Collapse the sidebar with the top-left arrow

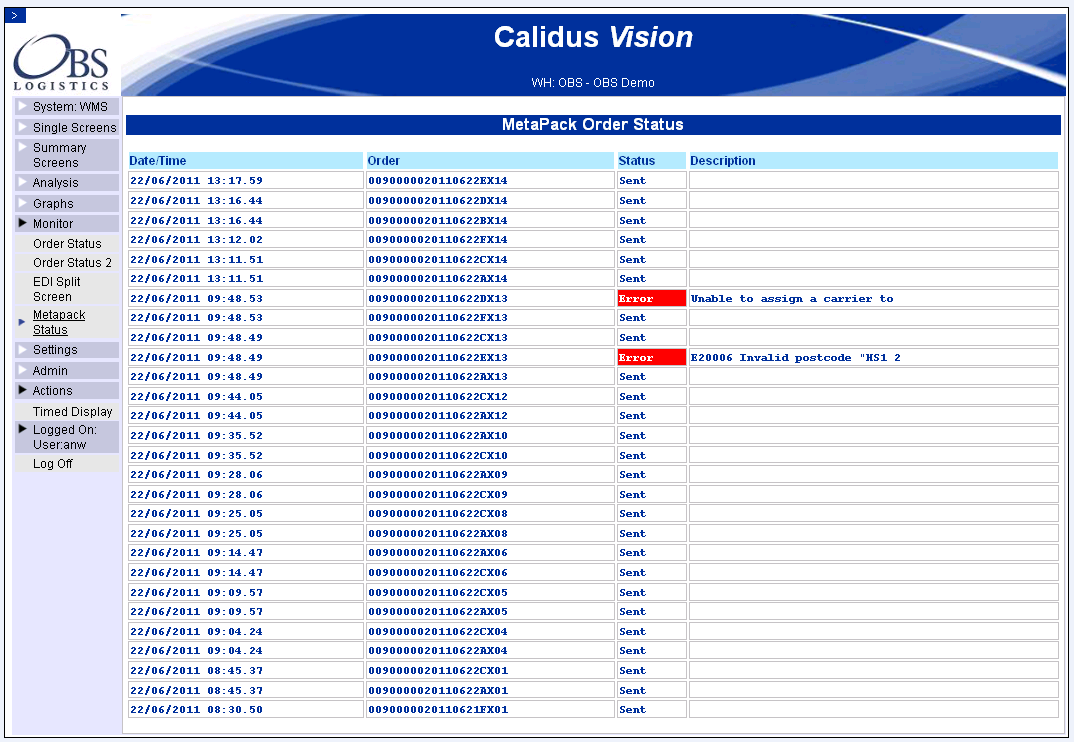[15, 15]
